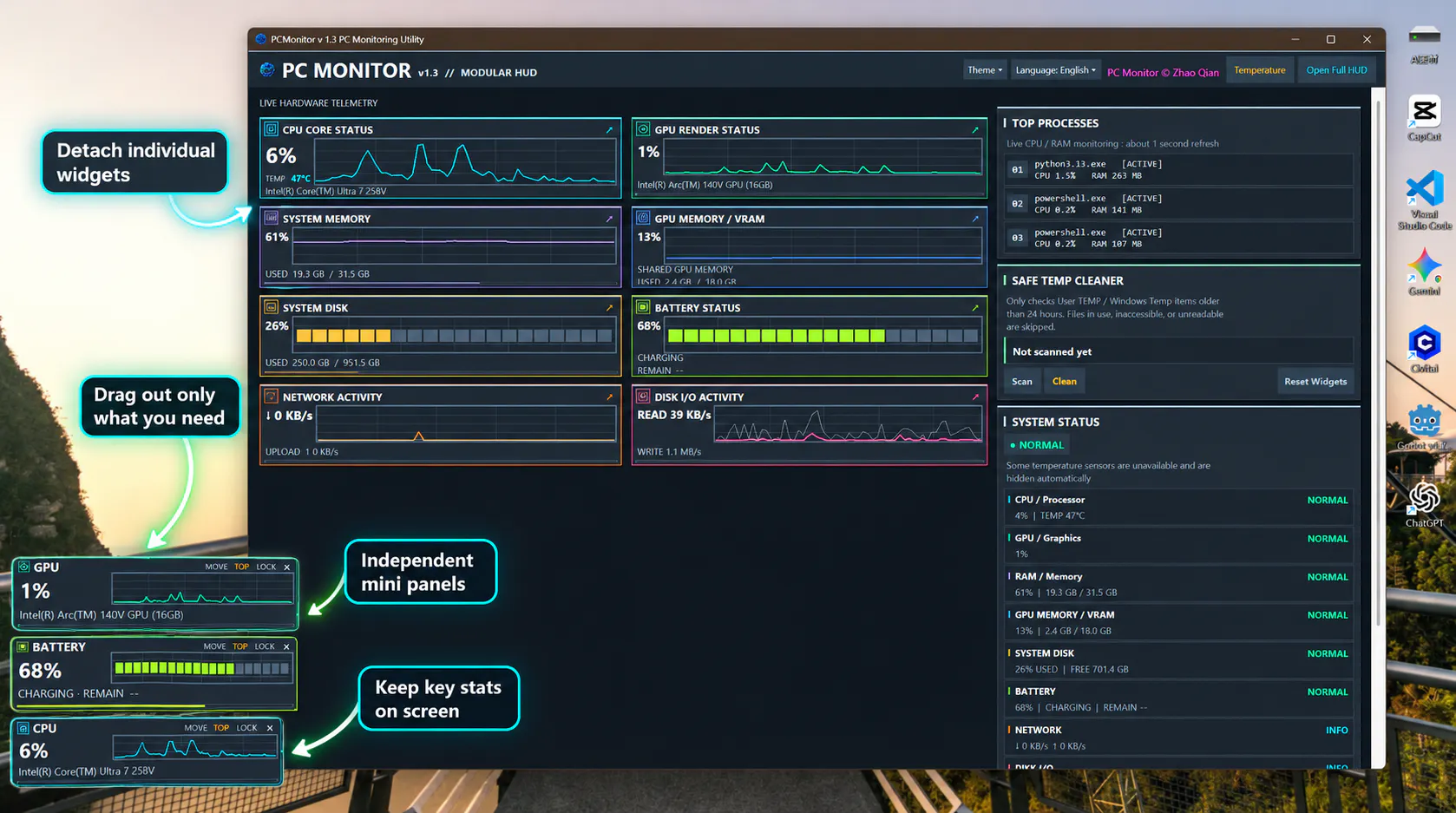Detach the Battery Status widget arrow
The height and width of the screenshot is (813, 1456).
click(x=975, y=308)
